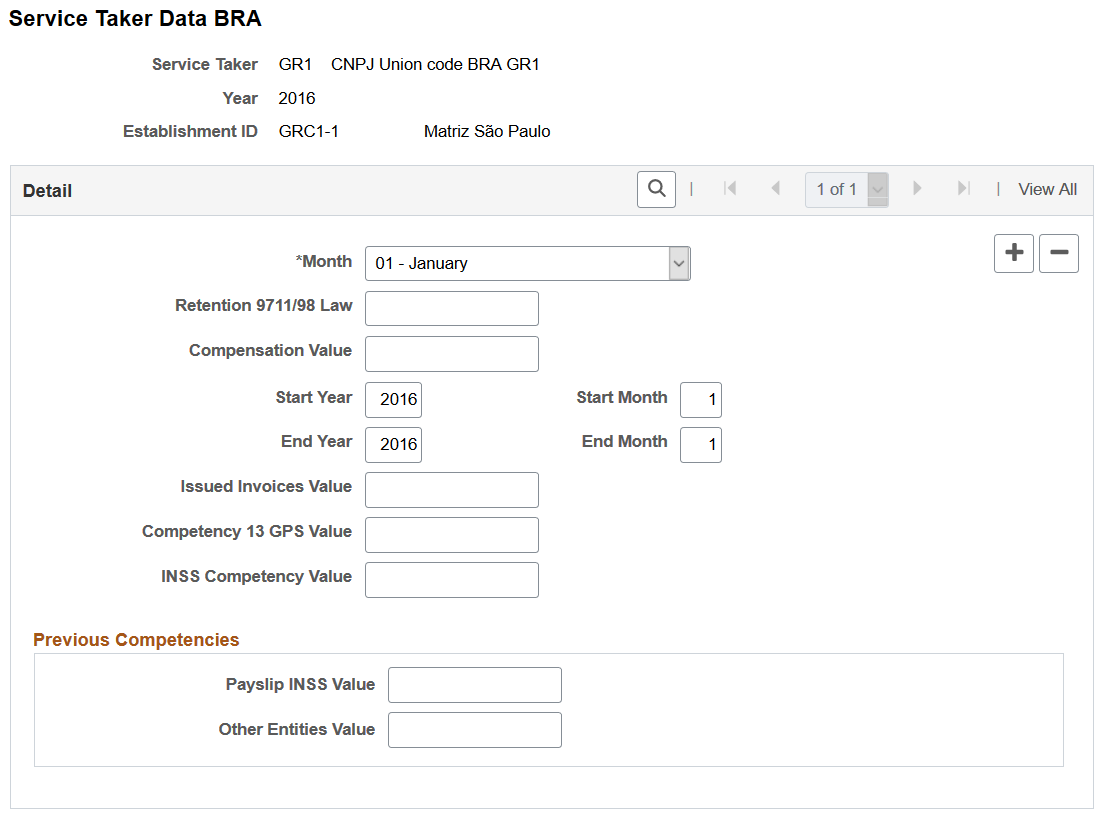Image resolution: width=1100 pixels, height=813 pixels.
Task: Click the next-record arrow
Action: pyautogui.click(x=917, y=188)
